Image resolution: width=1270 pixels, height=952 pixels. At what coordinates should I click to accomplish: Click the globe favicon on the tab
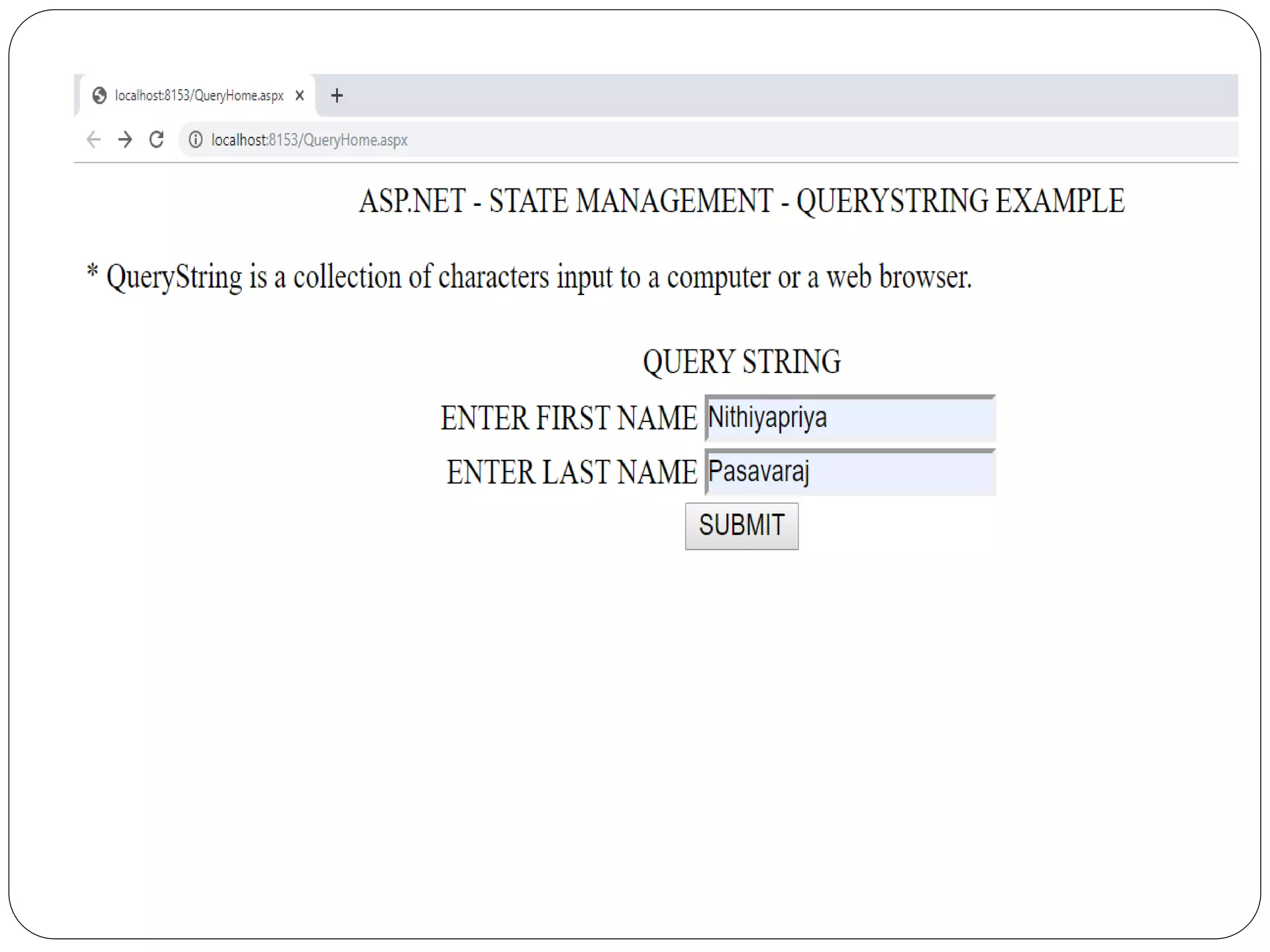point(99,95)
